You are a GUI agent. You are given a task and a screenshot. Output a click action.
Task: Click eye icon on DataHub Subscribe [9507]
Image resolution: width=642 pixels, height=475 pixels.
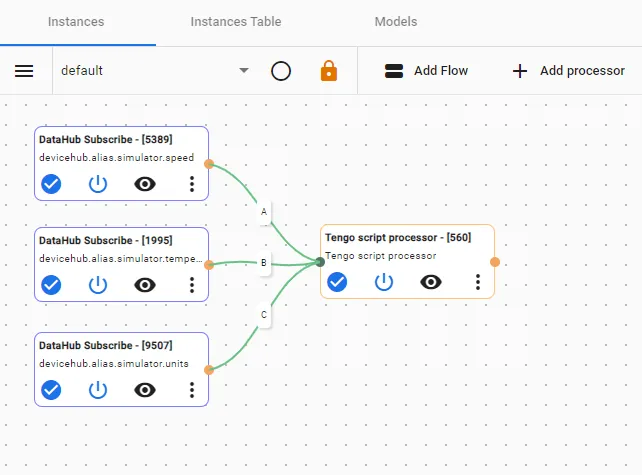(x=145, y=390)
